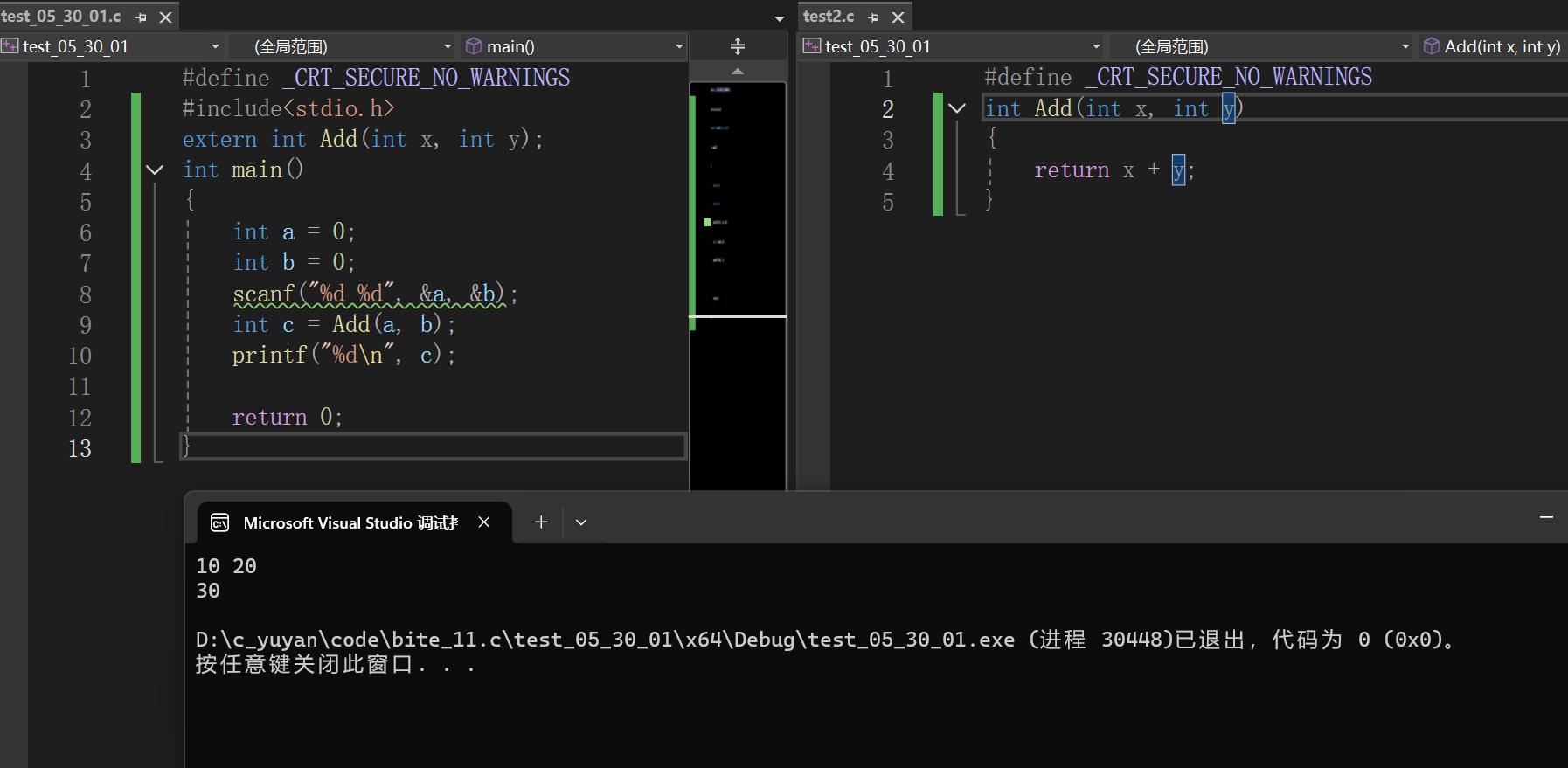Pin the test_05_30_01.c tab
The height and width of the screenshot is (768, 1568).
pos(142,17)
